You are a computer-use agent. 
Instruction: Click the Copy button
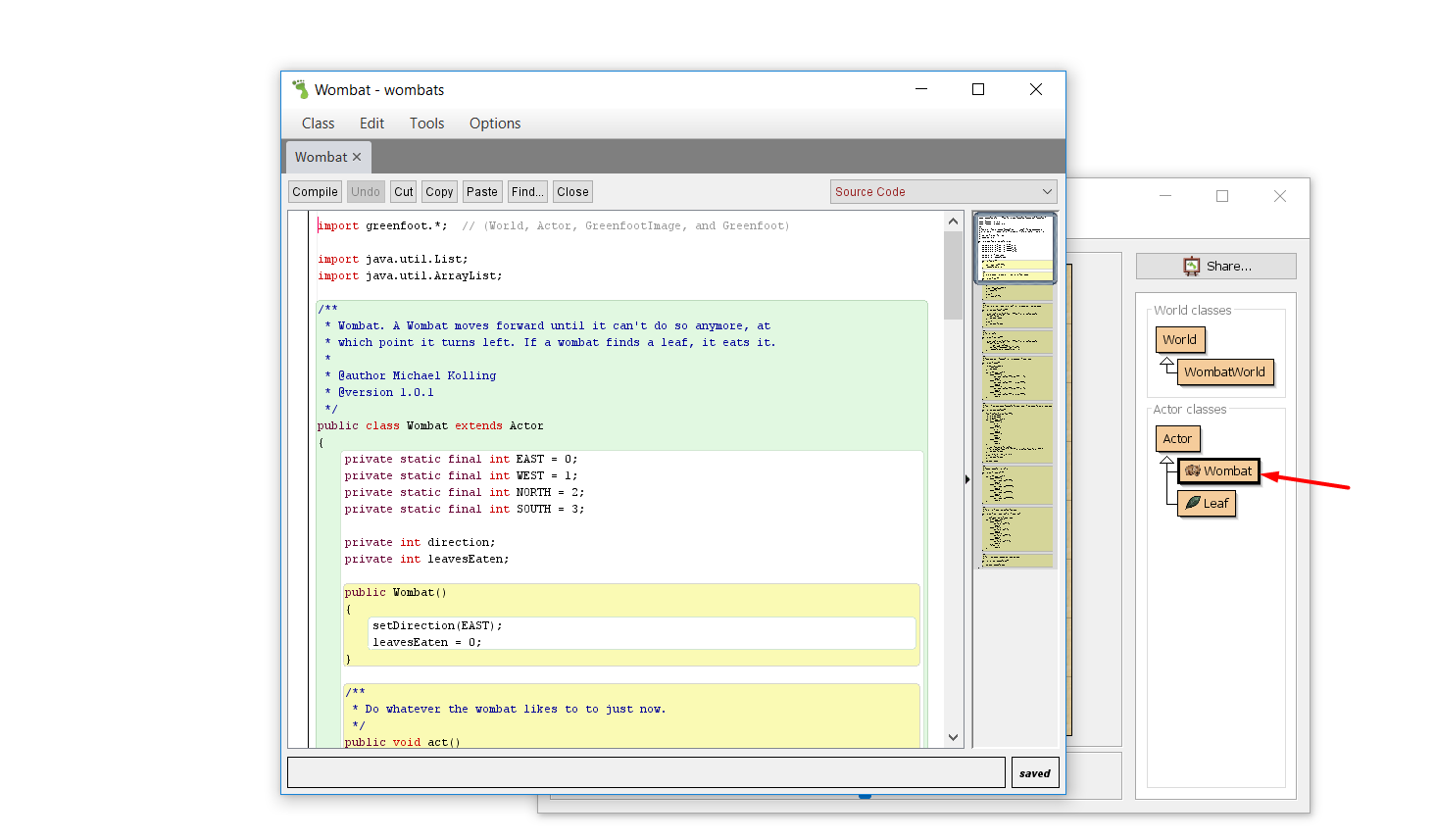tap(439, 192)
